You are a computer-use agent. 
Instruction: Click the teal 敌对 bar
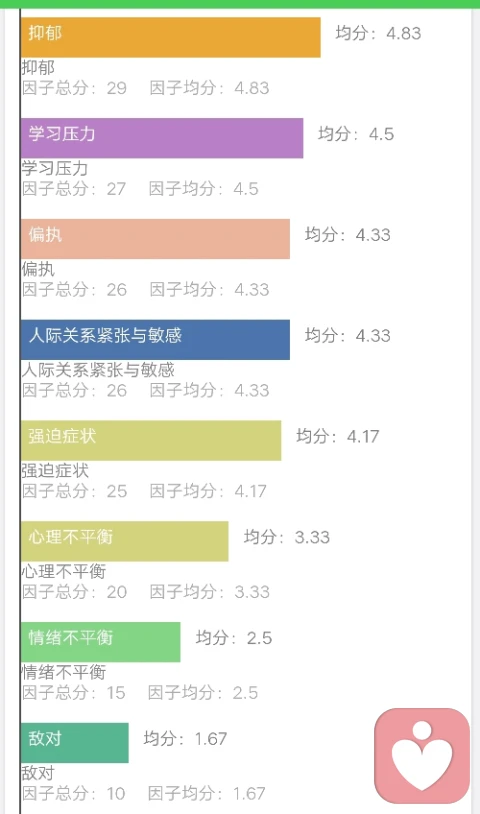[75, 742]
